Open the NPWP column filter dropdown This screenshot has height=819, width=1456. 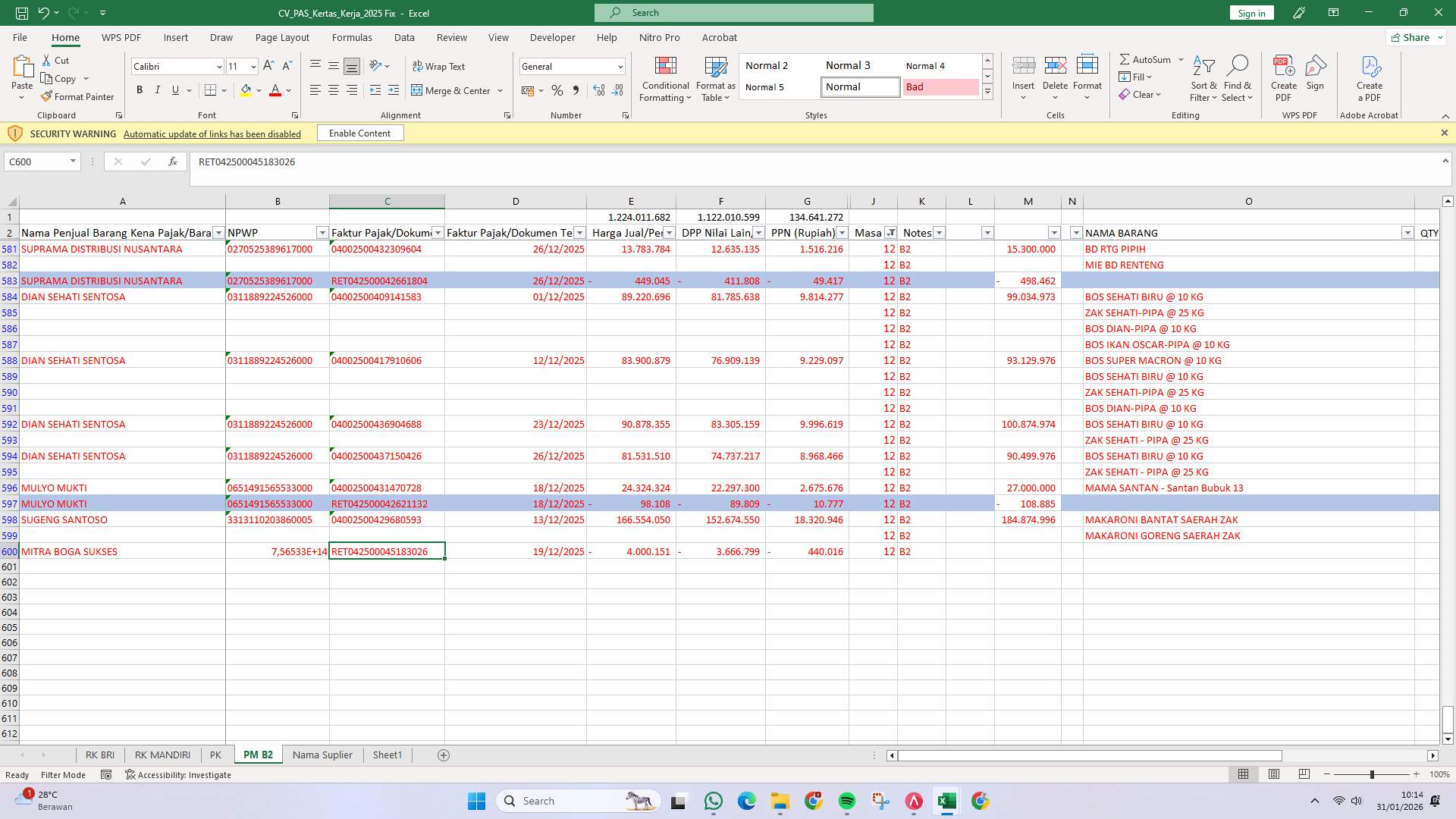point(320,233)
